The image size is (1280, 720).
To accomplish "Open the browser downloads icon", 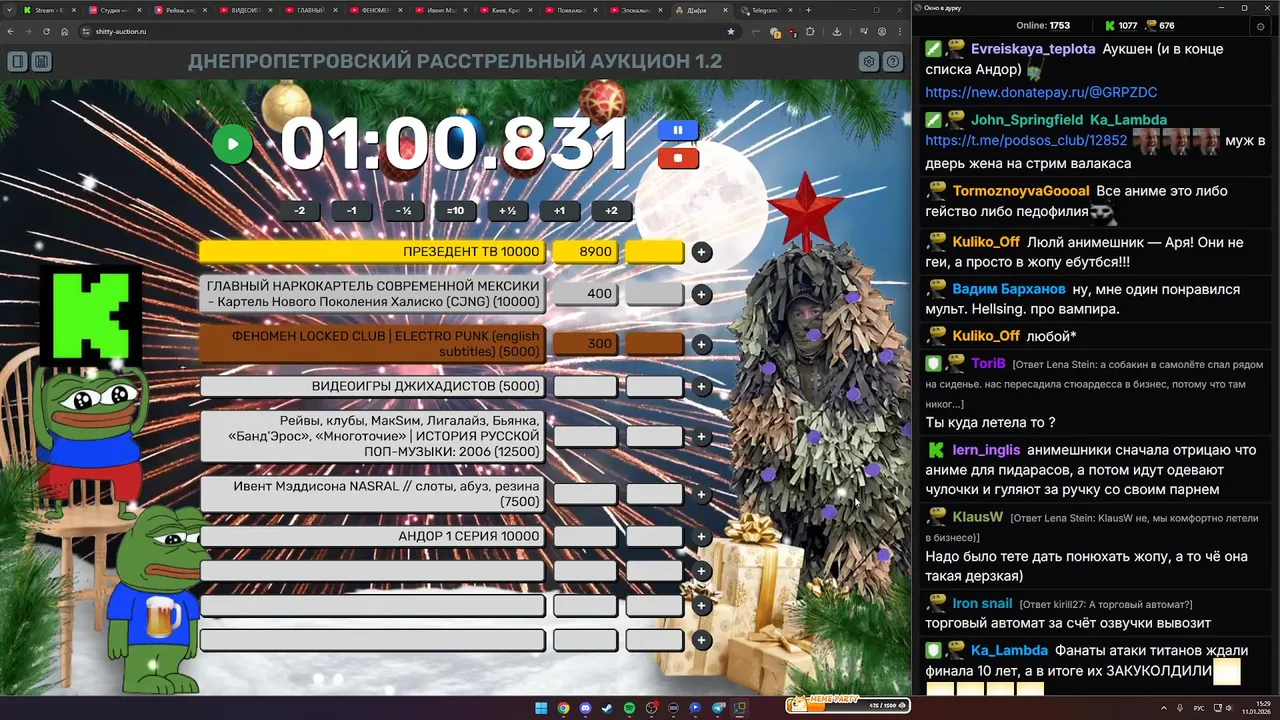I will click(x=837, y=31).
